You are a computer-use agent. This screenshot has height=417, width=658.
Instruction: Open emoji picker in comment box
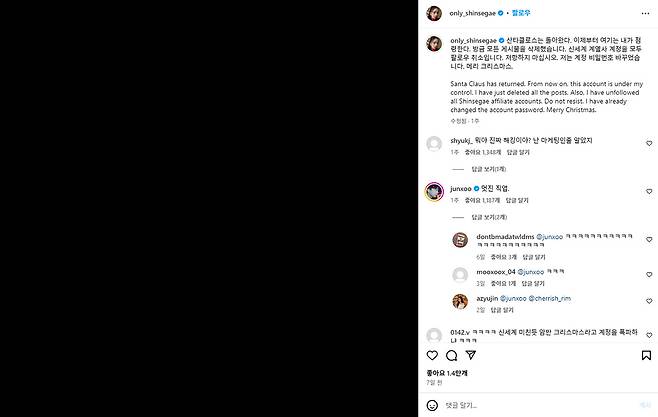click(x=432, y=405)
